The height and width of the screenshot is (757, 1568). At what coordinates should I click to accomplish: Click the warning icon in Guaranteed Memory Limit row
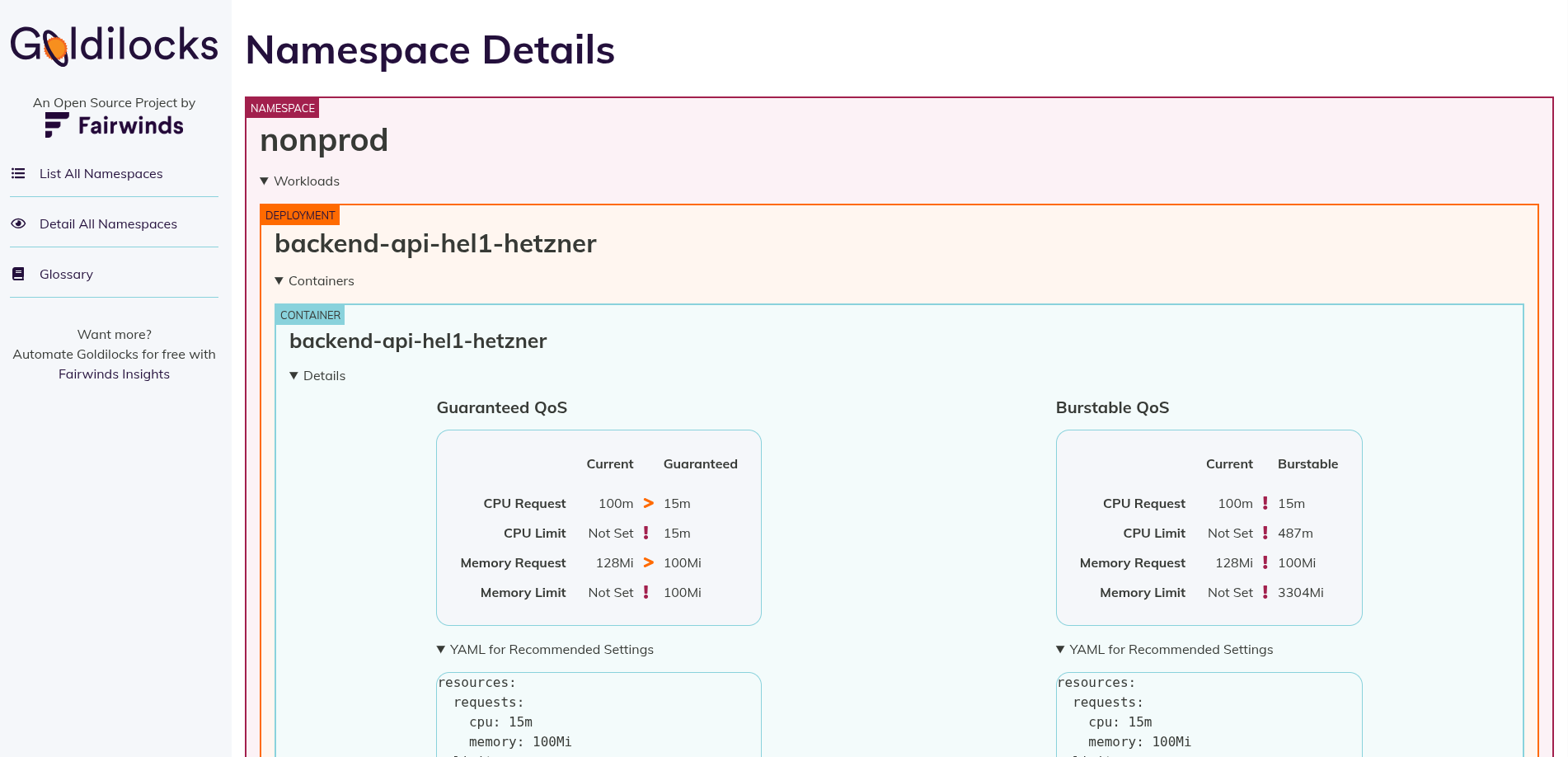coord(646,592)
